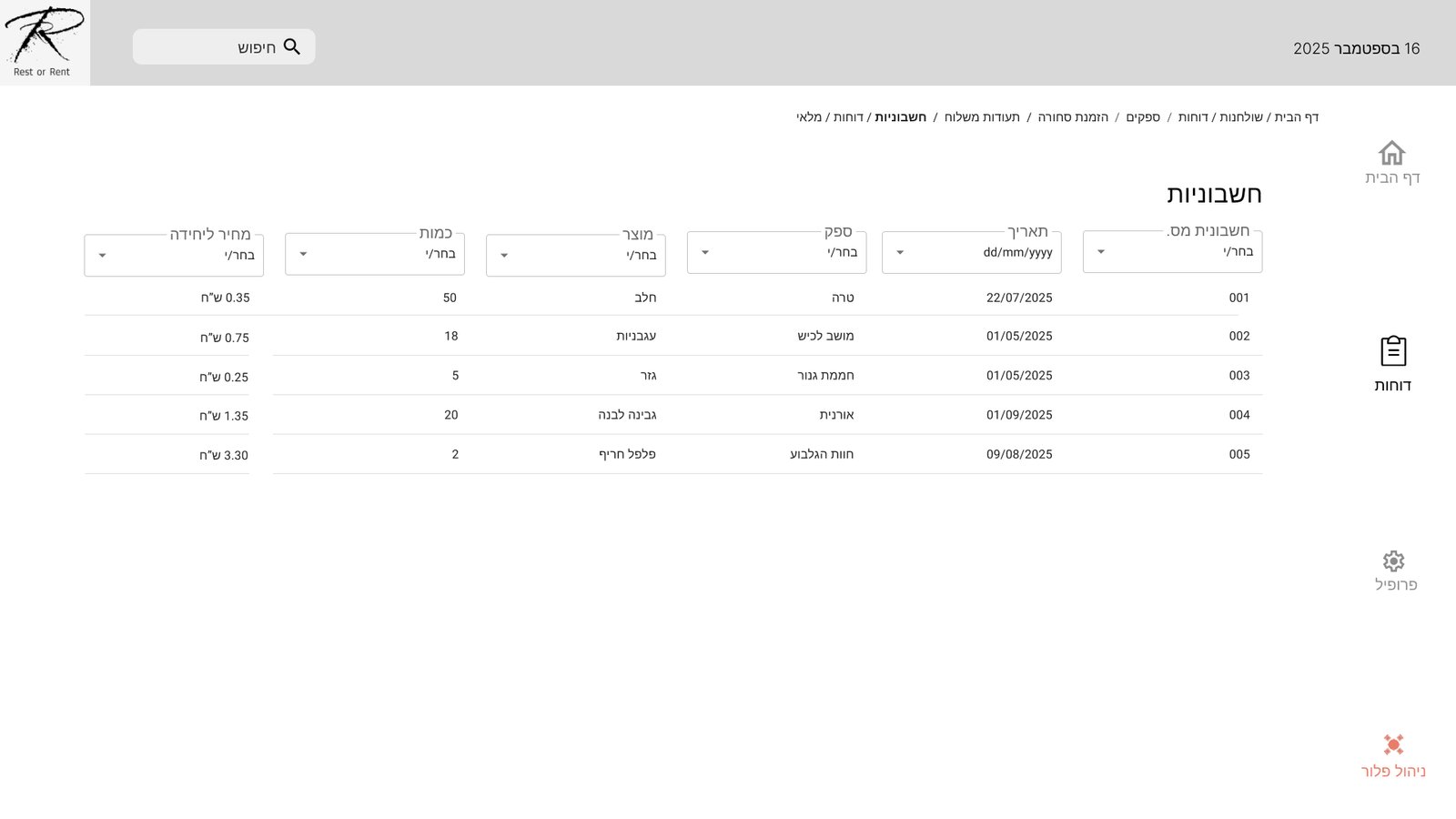
Task: Open reports clipboard icon in sidebar
Action: [x=1392, y=351]
